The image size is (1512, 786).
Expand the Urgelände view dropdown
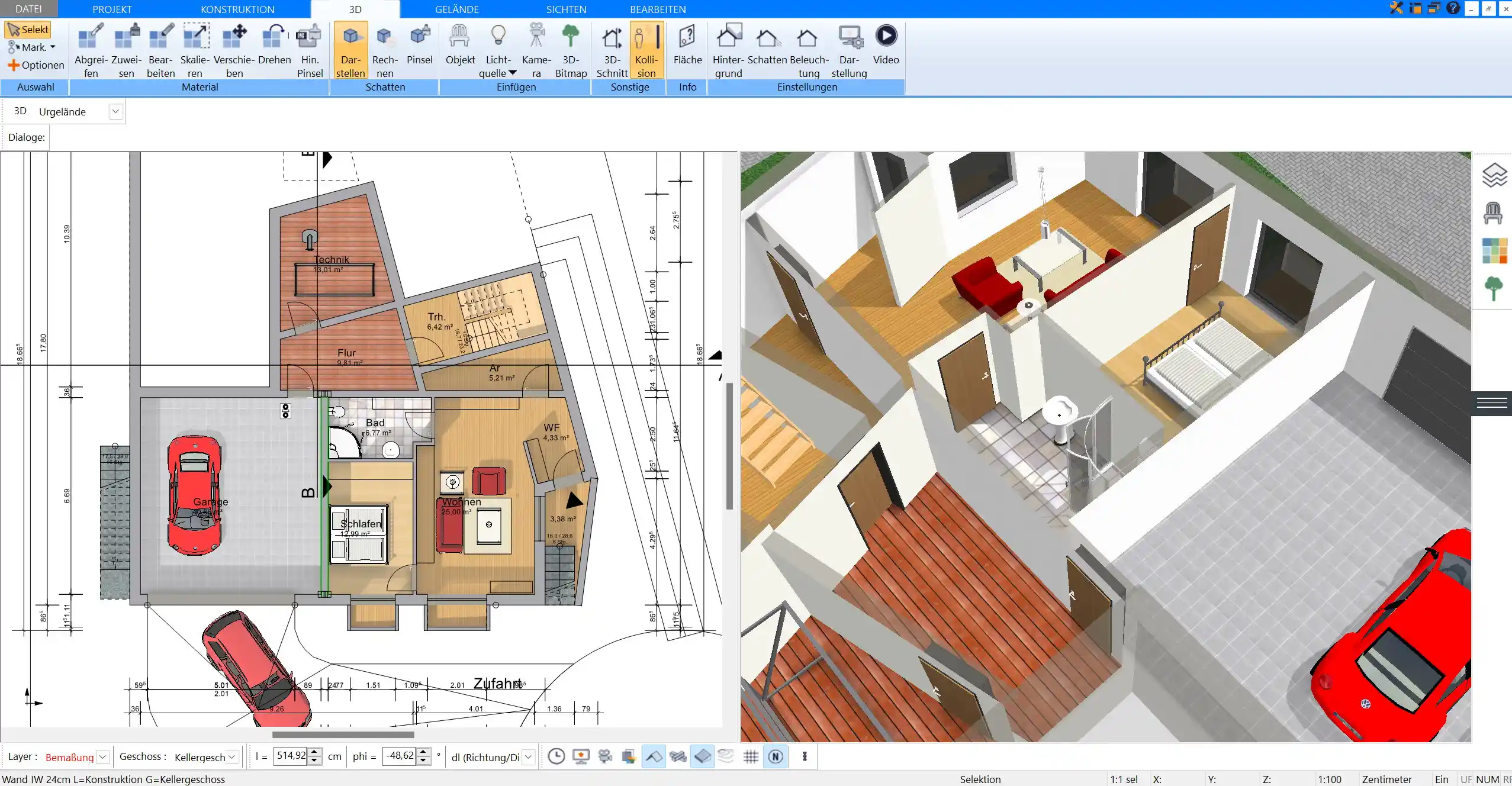coord(116,111)
